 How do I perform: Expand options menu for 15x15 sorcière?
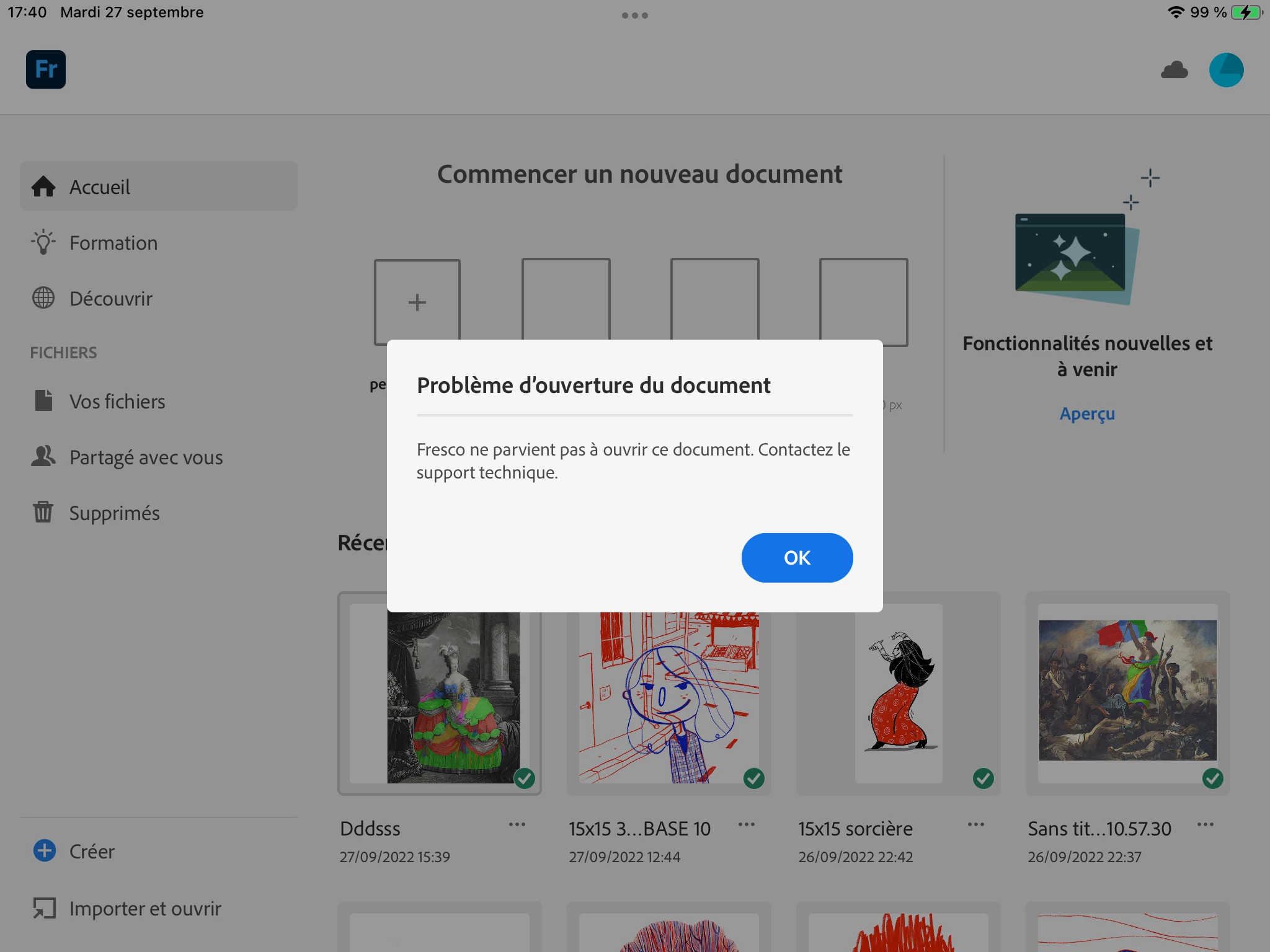(x=976, y=824)
